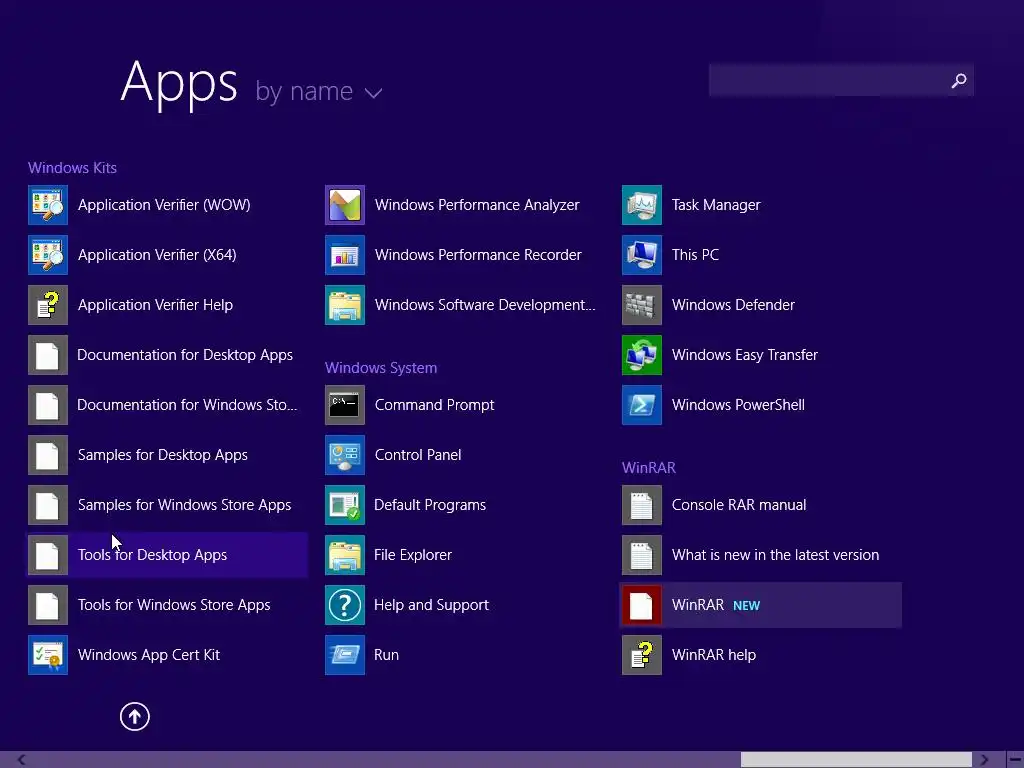
Task: Open Control Panel icon
Action: tap(345, 455)
